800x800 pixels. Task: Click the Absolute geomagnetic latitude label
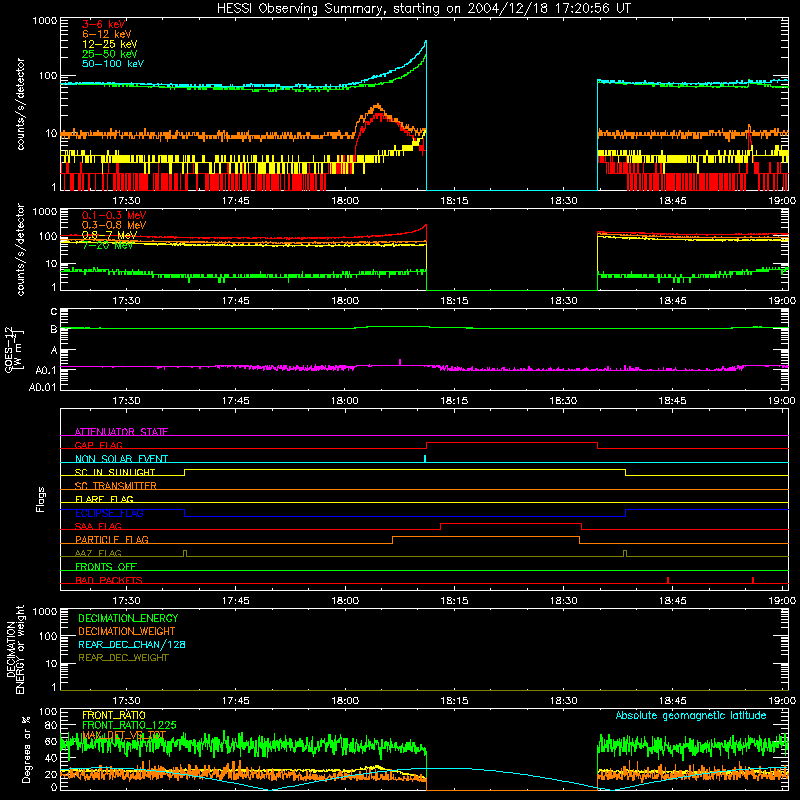coord(691,715)
